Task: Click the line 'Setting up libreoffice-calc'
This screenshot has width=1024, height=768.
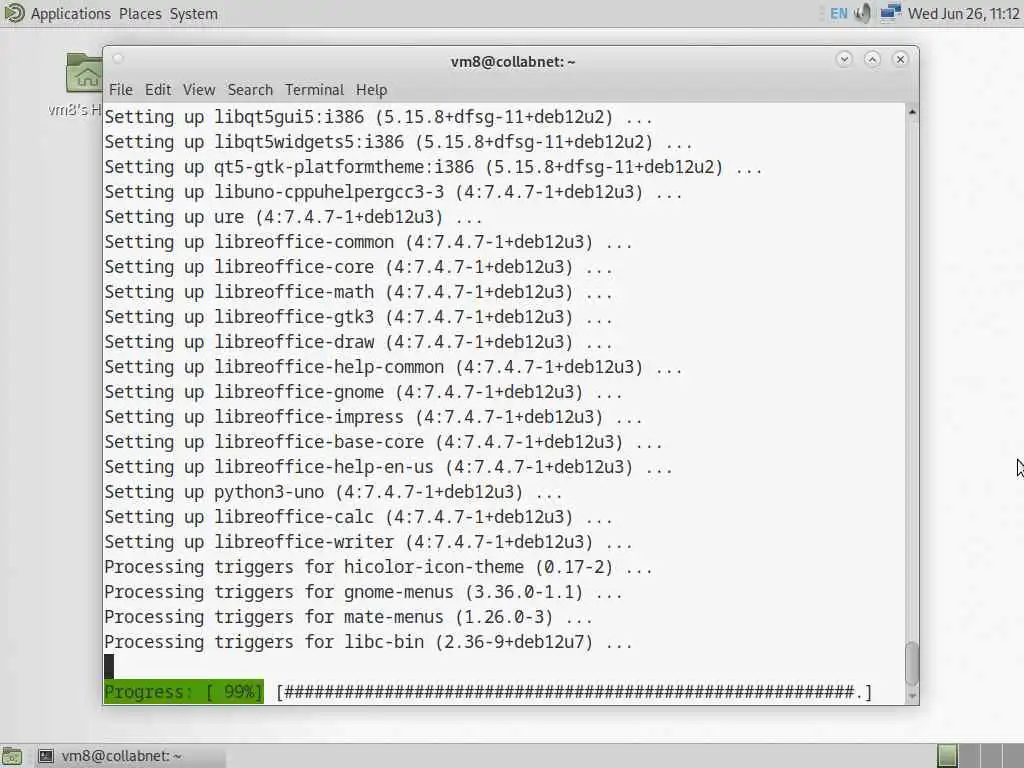Action: click(359, 517)
